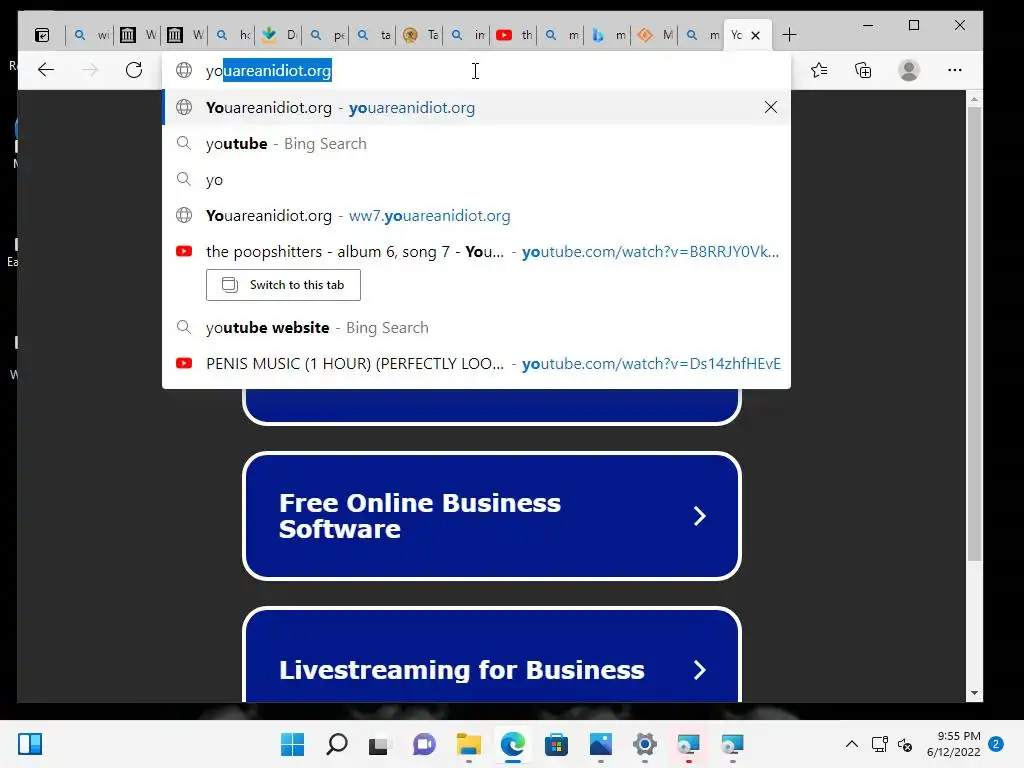Viewport: 1024px width, 768px height.
Task: Open Settings gear from the taskbar
Action: click(x=645, y=744)
